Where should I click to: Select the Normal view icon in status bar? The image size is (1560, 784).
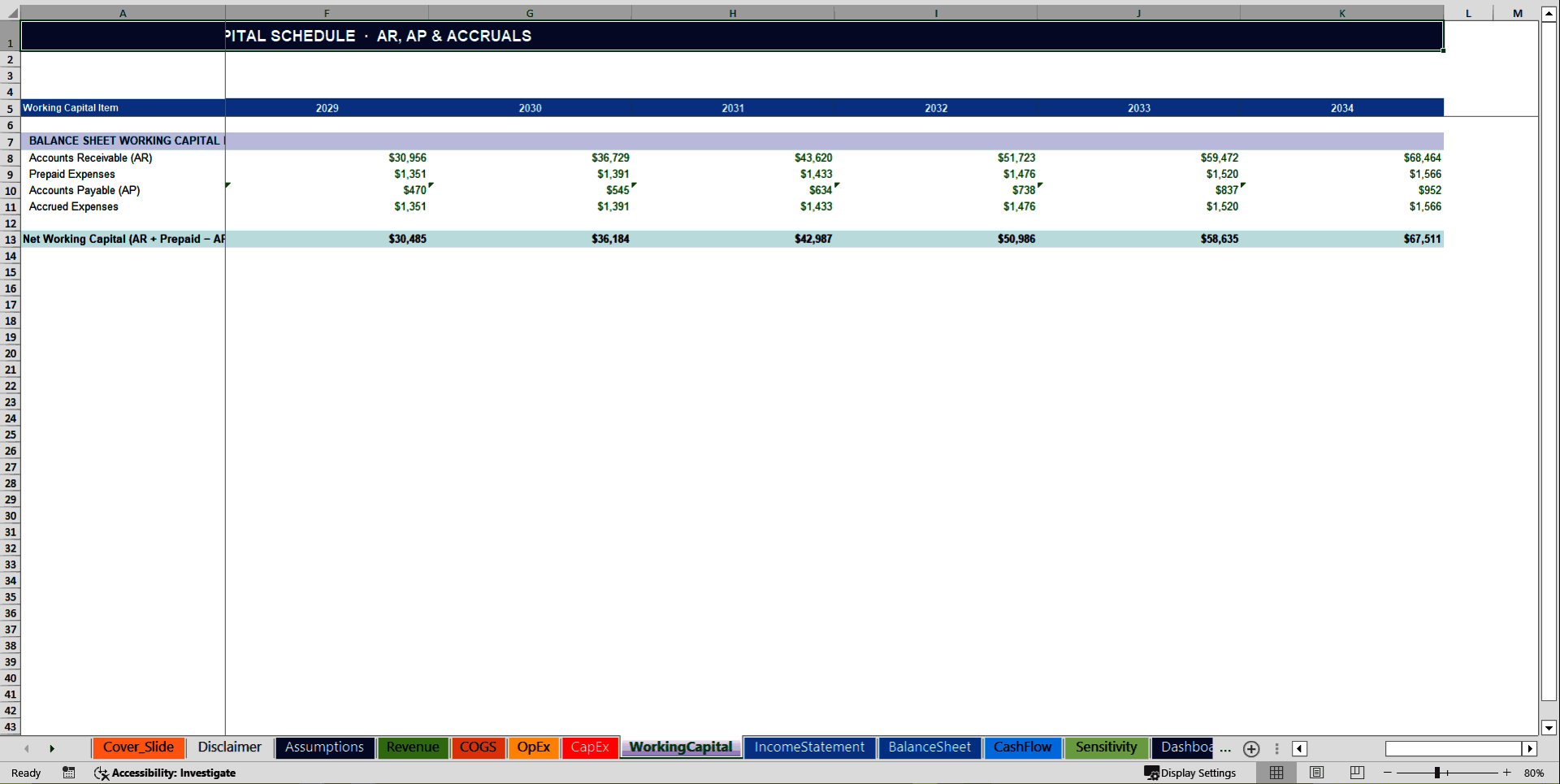click(x=1276, y=773)
